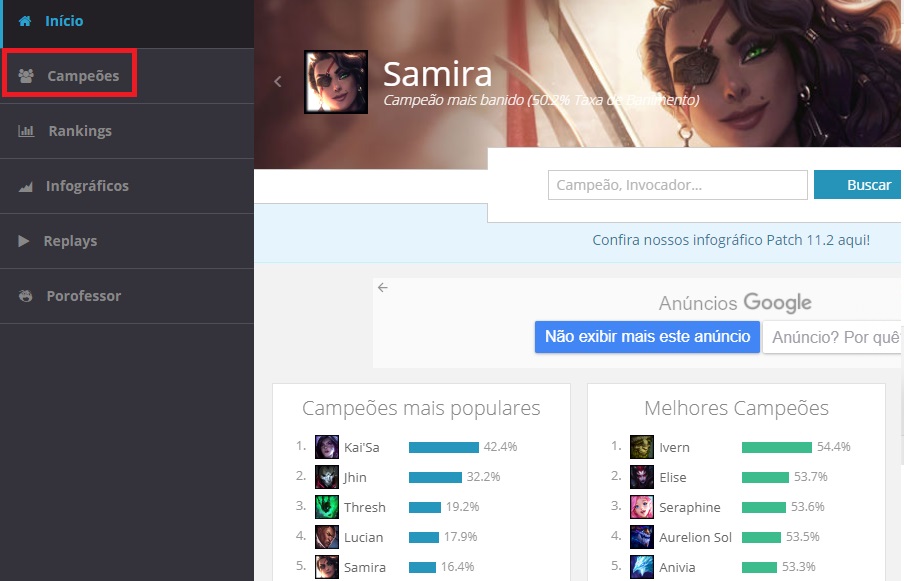Click the Anúncio? Por quê button
Screen dimensions: 904x581
click(833, 337)
